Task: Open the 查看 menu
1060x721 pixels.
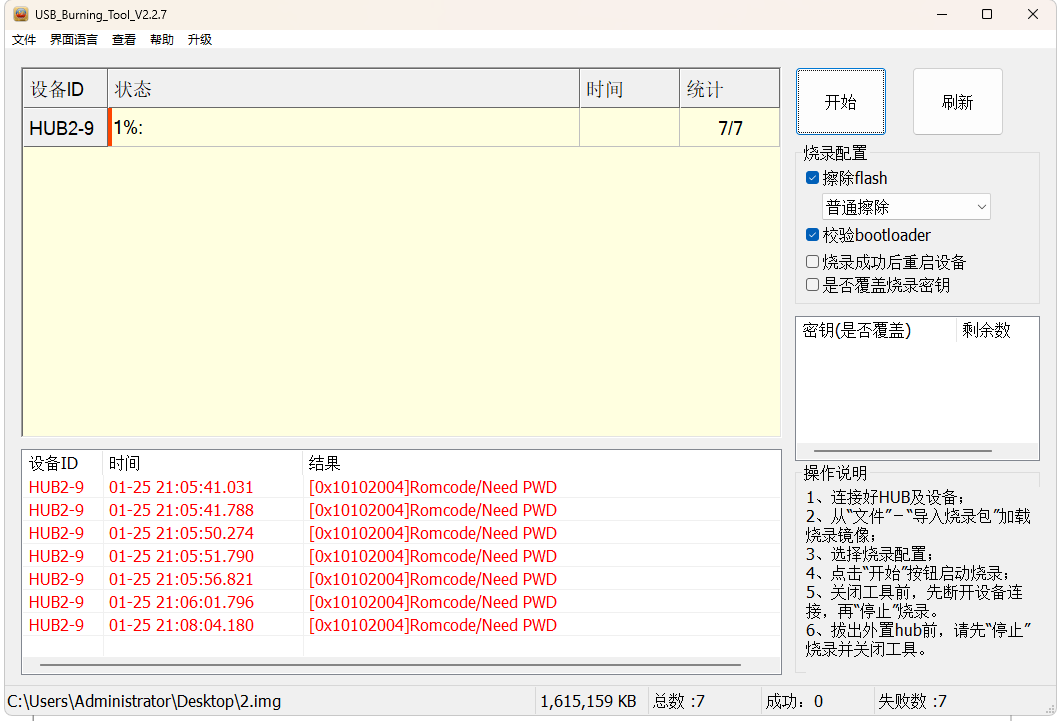Action: 124,40
